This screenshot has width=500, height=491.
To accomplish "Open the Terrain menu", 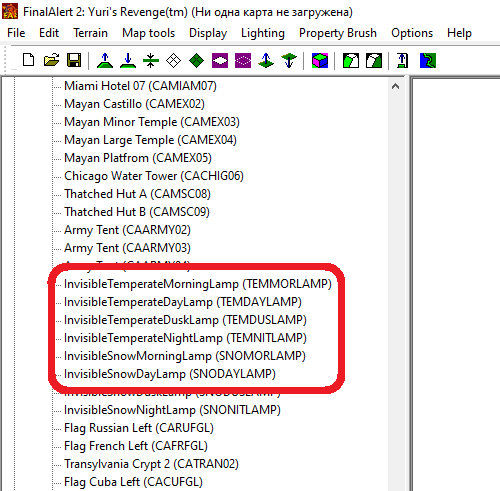I will point(90,33).
